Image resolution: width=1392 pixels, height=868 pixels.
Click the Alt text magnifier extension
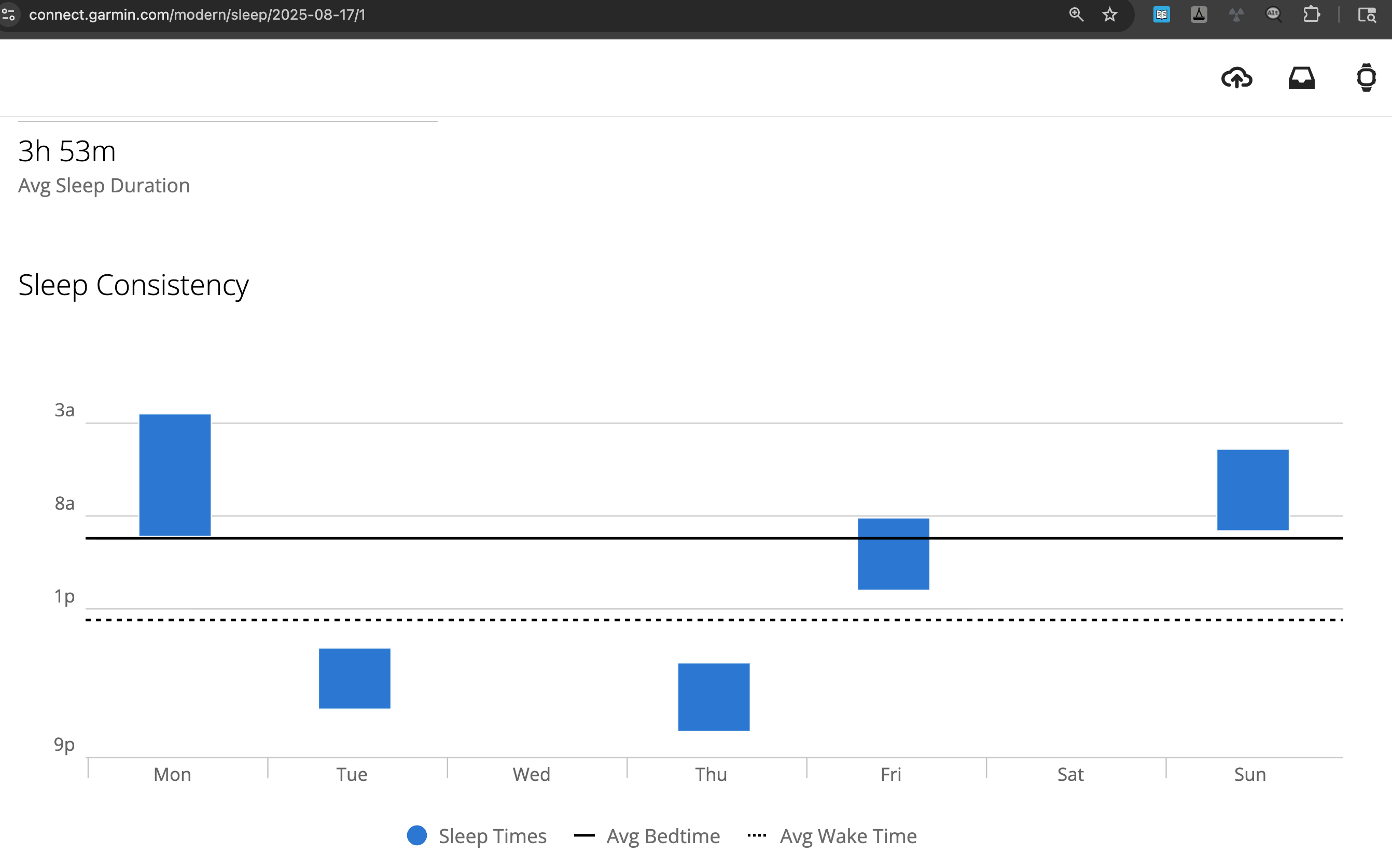tap(1274, 15)
